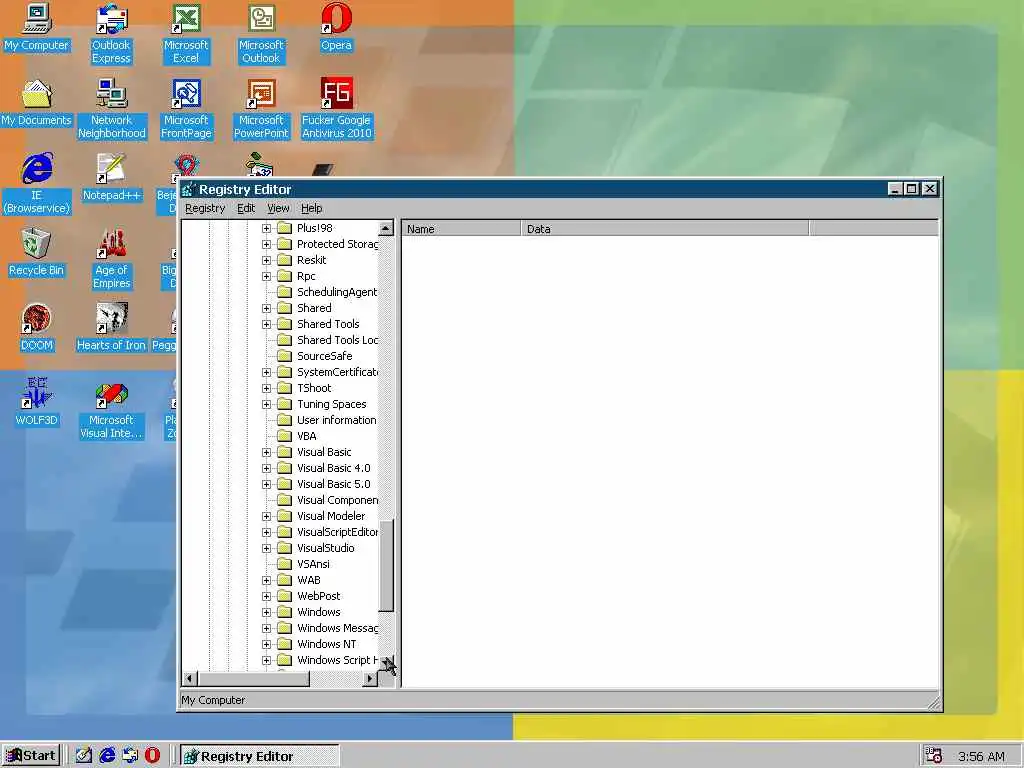Click the first quick launch notepad icon
1024x768 pixels.
(x=84, y=756)
